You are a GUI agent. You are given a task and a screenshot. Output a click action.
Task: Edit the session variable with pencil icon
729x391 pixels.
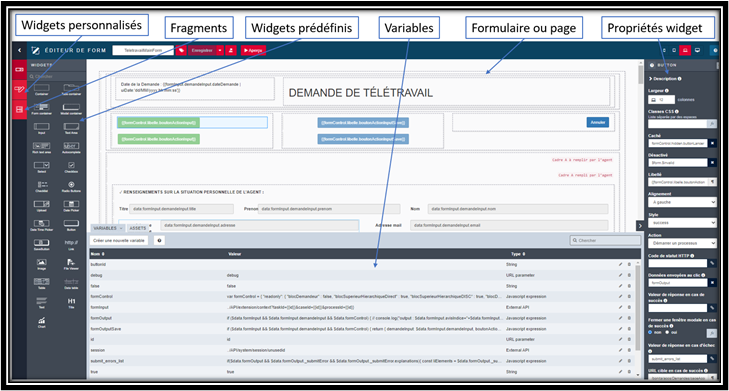click(x=620, y=350)
